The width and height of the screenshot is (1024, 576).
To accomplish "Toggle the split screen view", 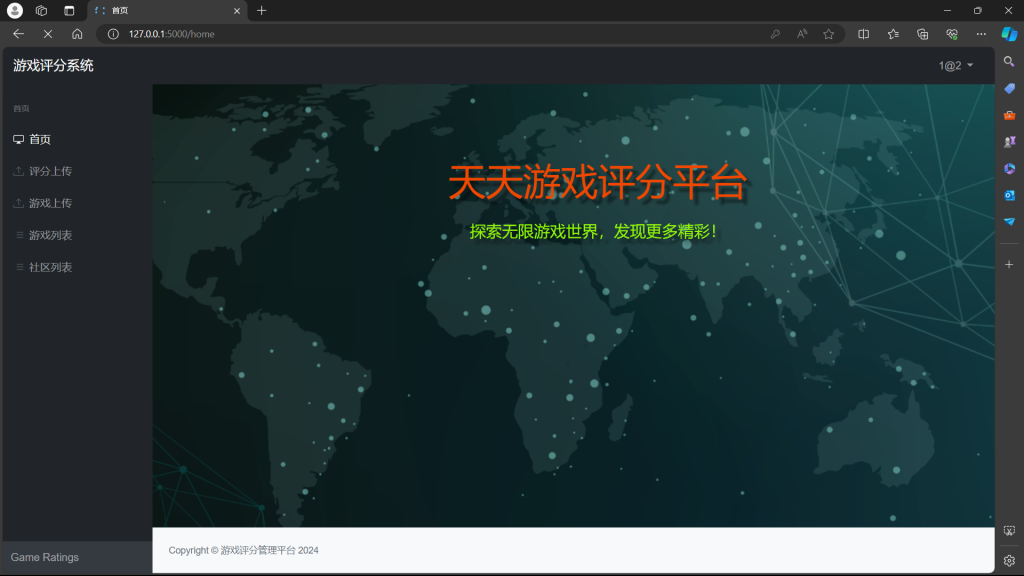I will click(864, 34).
